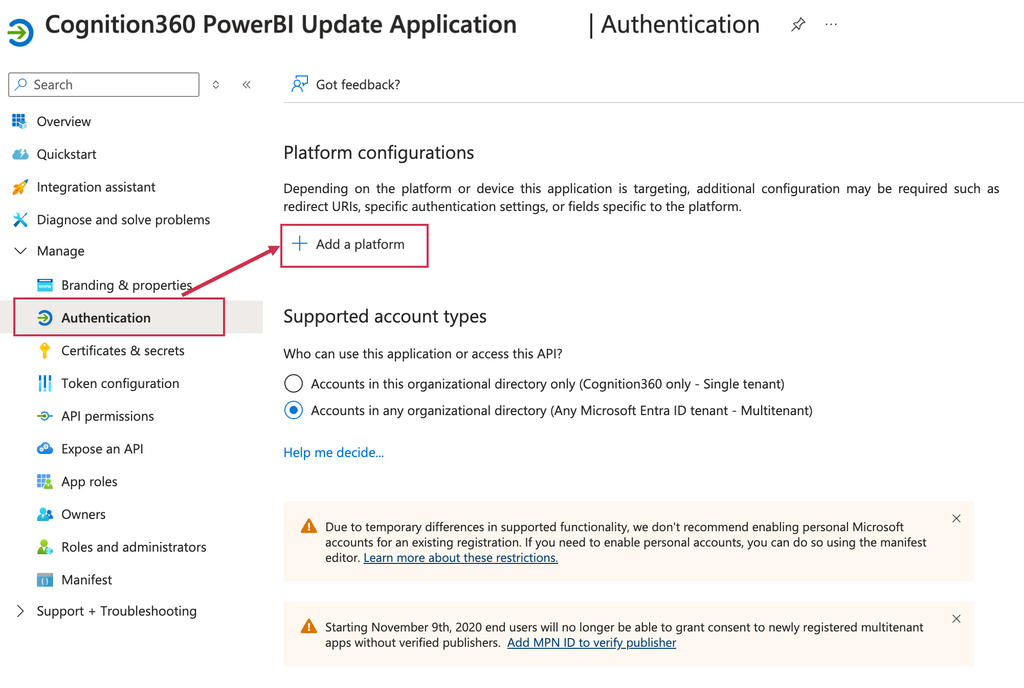1024x688 pixels.
Task: Open the ellipsis more options menu
Action: point(831,25)
